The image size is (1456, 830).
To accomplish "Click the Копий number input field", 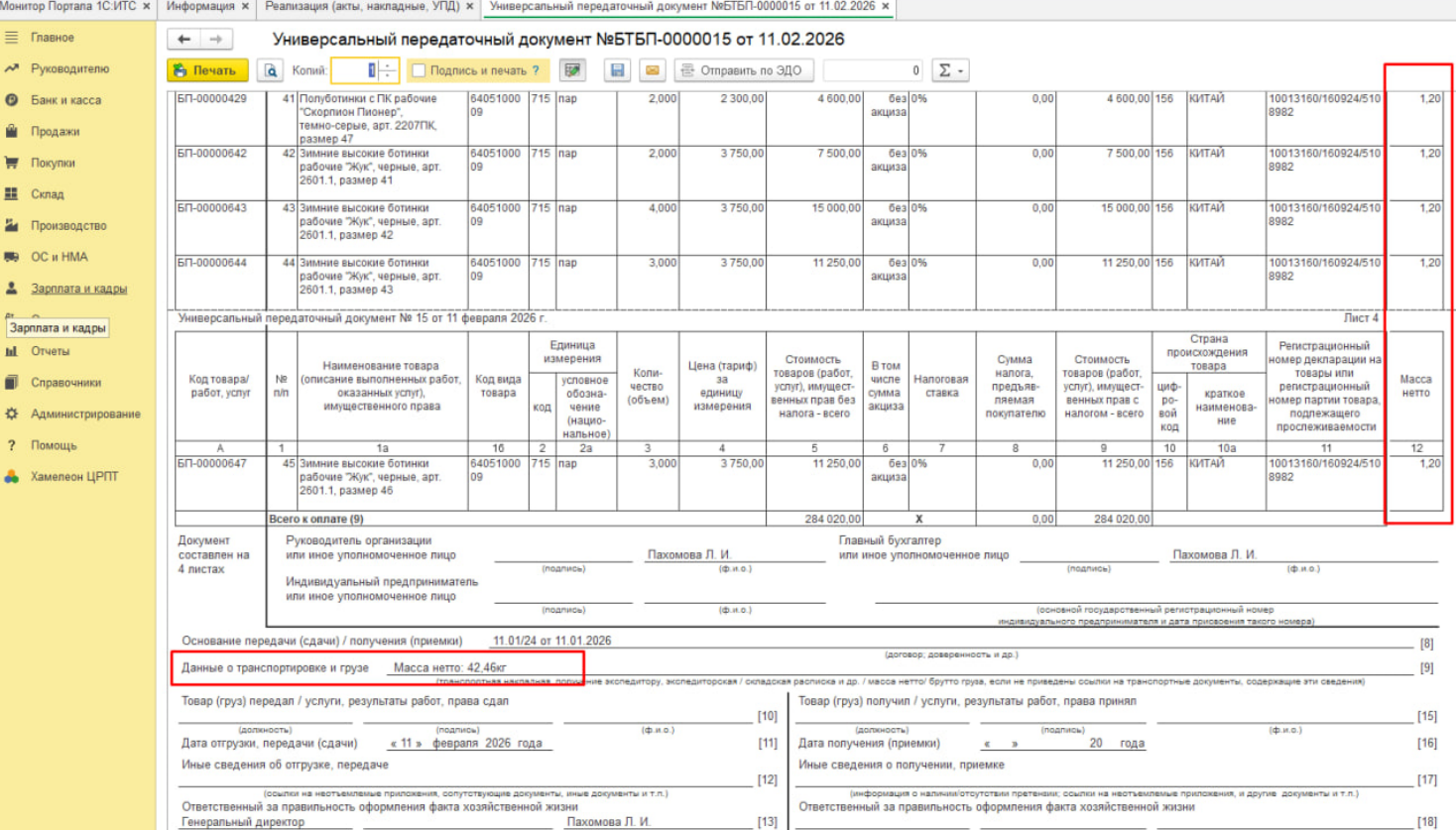I will pos(354,70).
